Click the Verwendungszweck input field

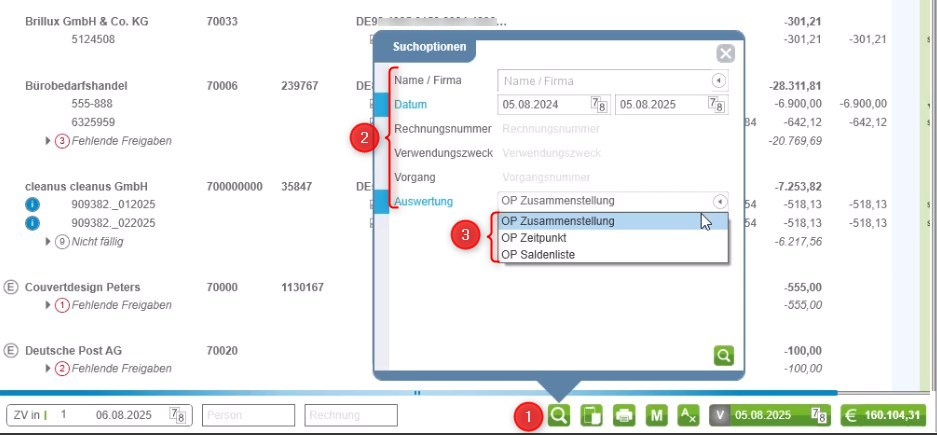(612, 153)
